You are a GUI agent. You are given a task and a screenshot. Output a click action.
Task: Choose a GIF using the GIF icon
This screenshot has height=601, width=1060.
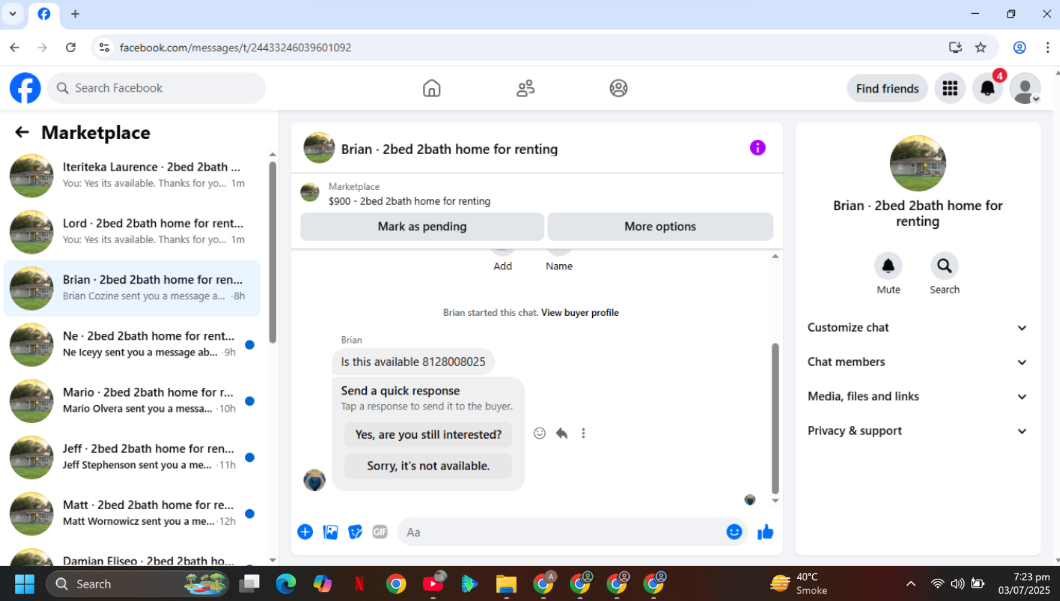point(380,532)
